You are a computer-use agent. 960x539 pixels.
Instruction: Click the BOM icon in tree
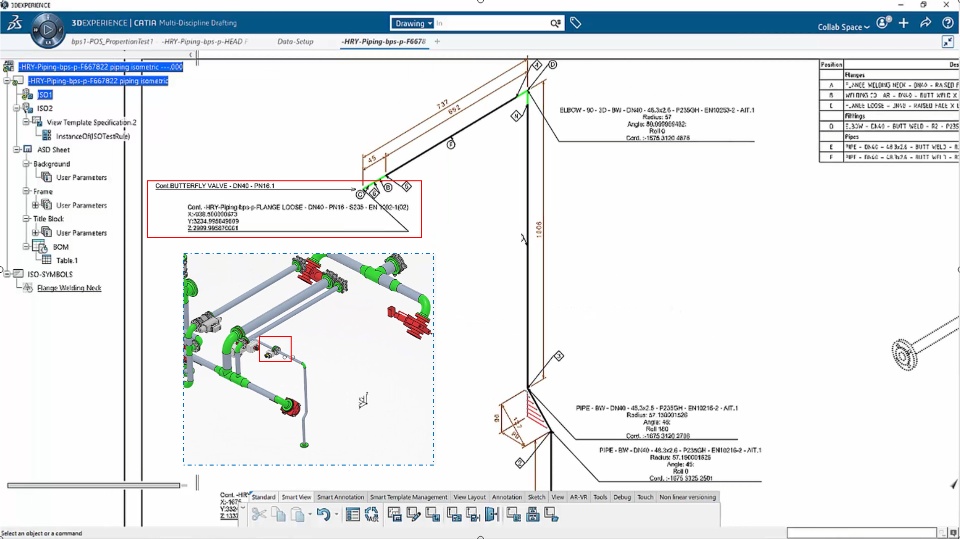click(39, 247)
